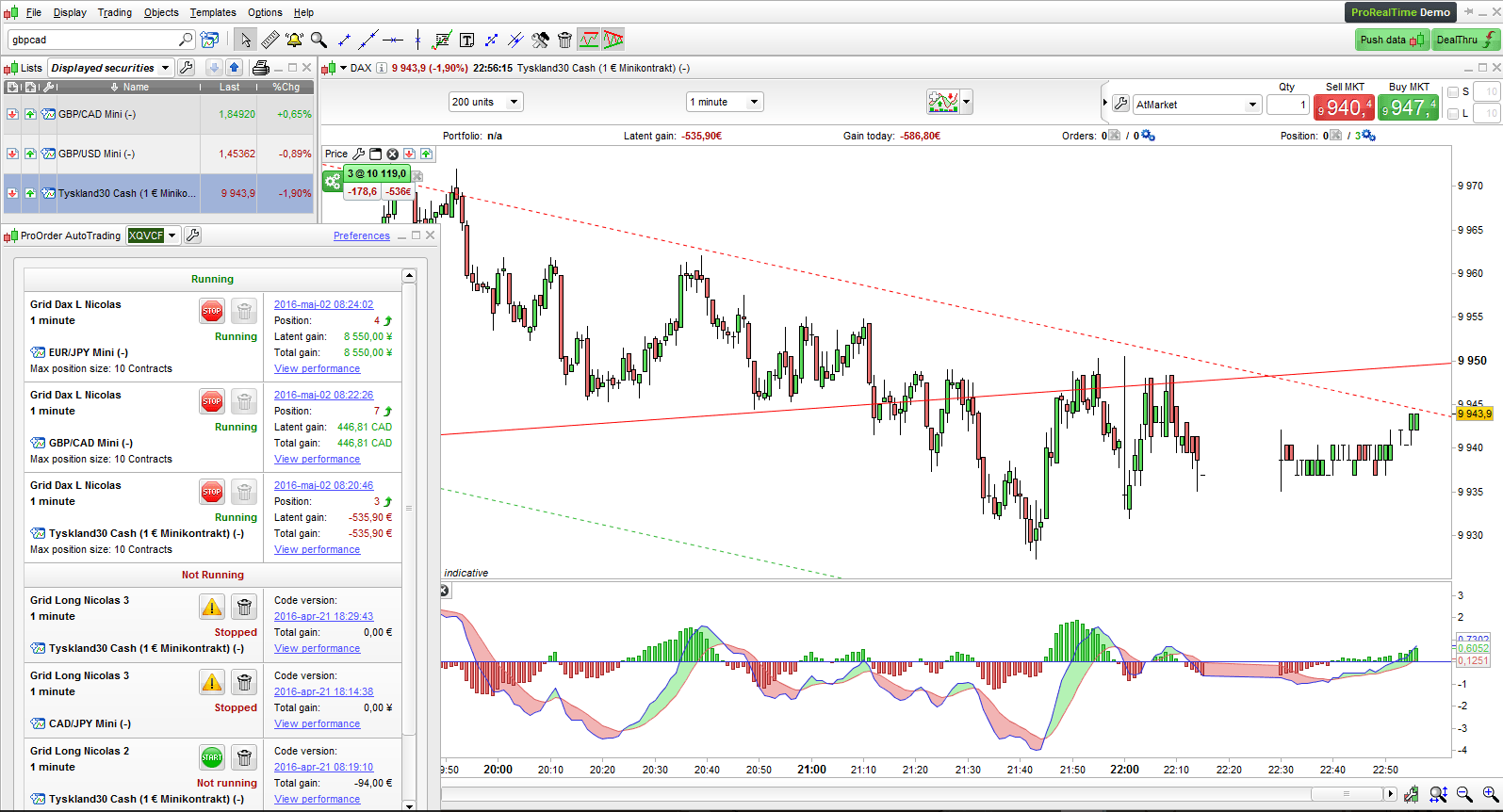Screen dimensions: 1503x812
Task: Click the 2016-maj-02 08:22:26 date link
Action: click(323, 395)
